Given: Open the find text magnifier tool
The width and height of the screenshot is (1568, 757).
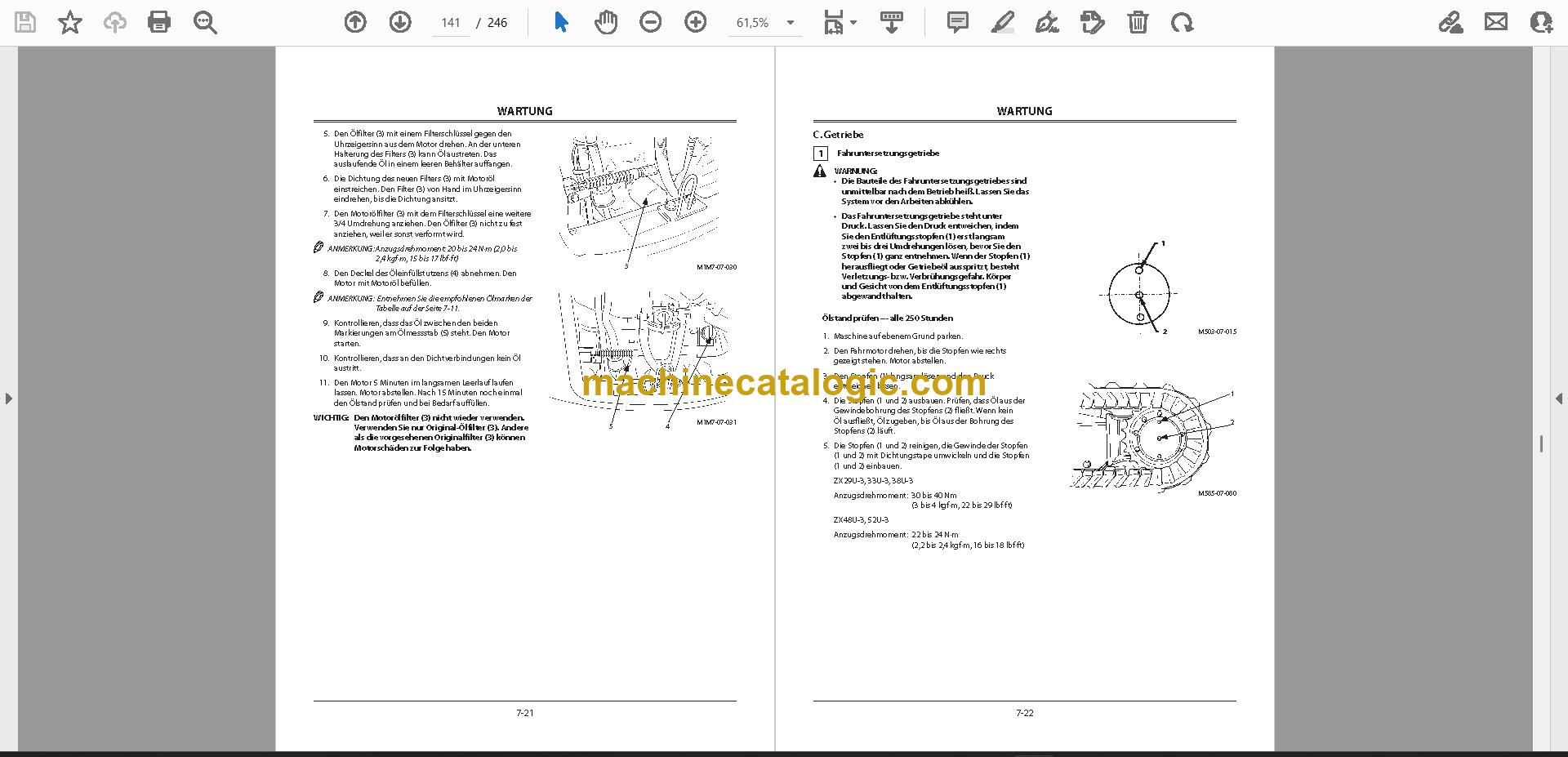Looking at the screenshot, I should click(205, 22).
